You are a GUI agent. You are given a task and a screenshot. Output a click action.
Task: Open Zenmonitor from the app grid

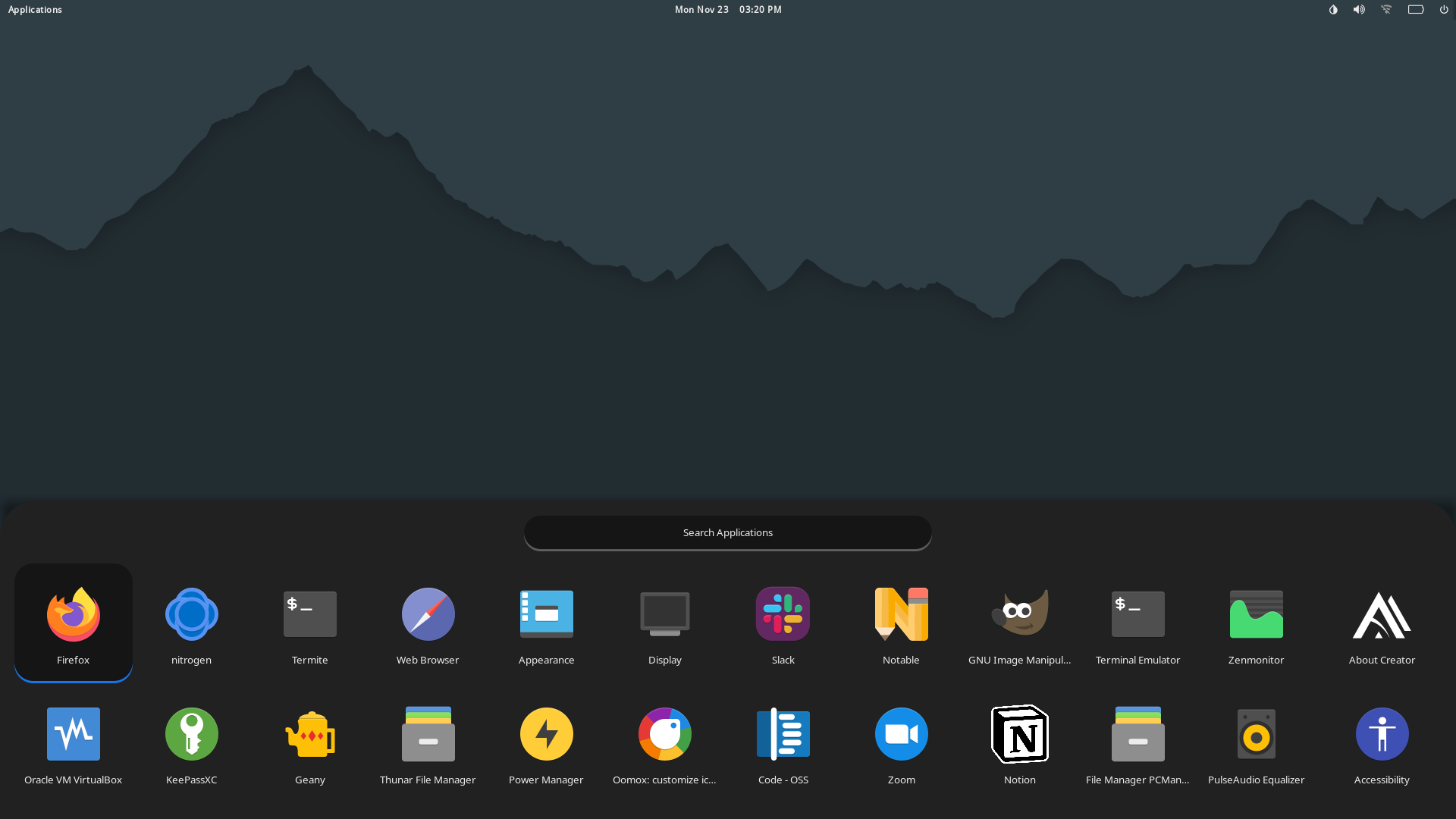pyautogui.click(x=1256, y=614)
